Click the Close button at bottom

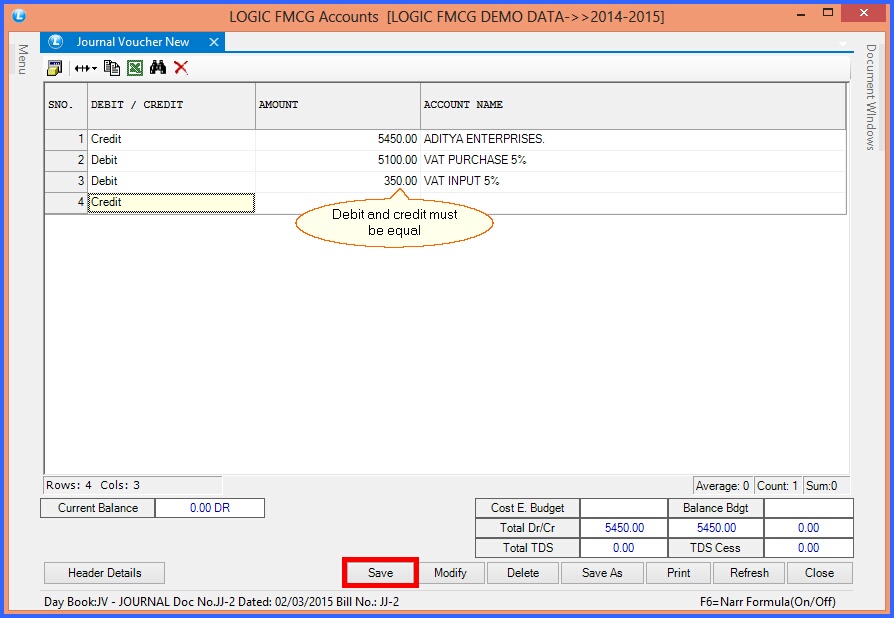(819, 573)
